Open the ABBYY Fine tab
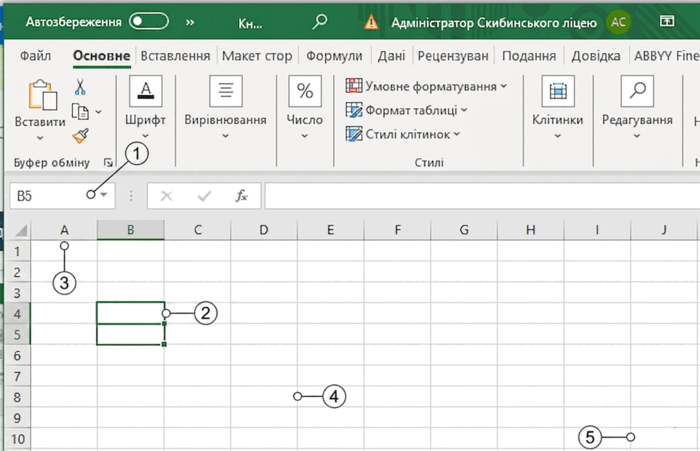 (x=667, y=56)
